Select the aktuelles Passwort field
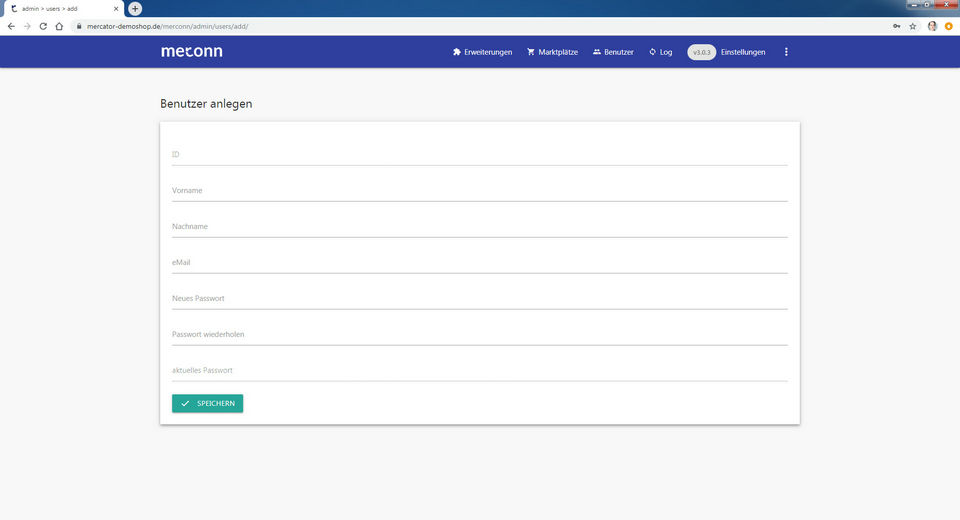960x520 pixels. point(479,371)
